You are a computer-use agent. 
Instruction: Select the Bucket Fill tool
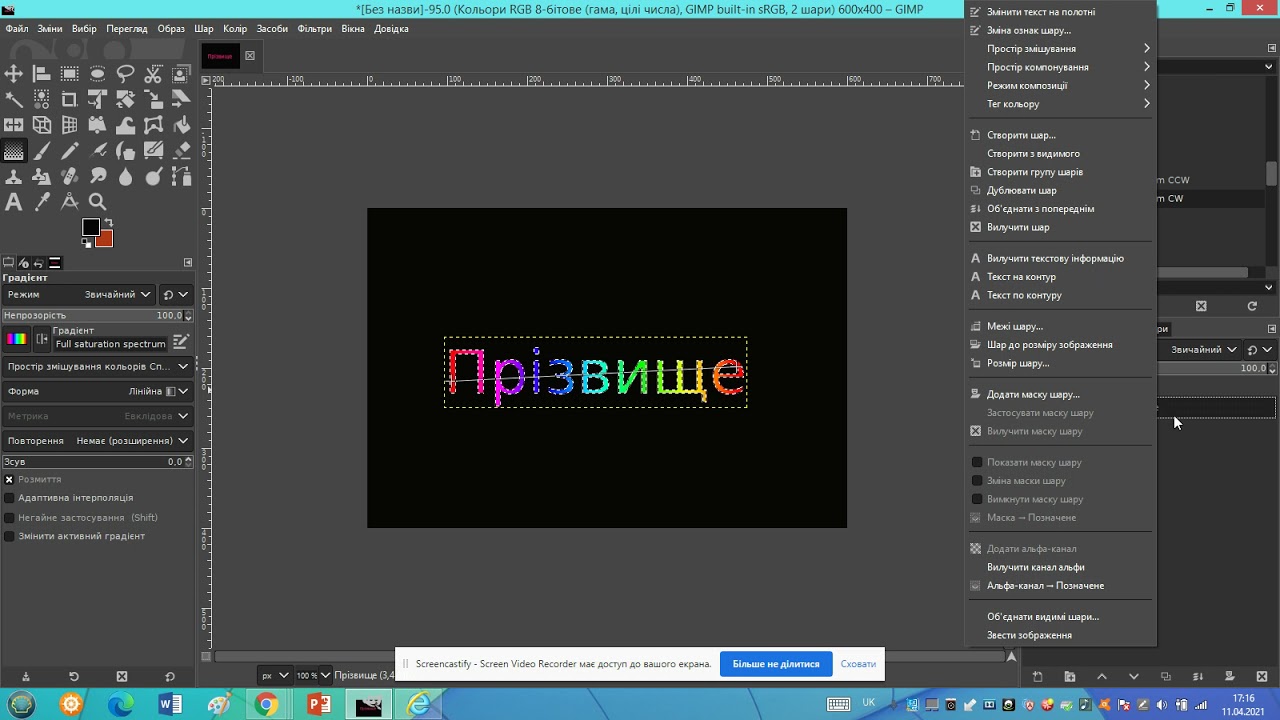click(x=182, y=125)
